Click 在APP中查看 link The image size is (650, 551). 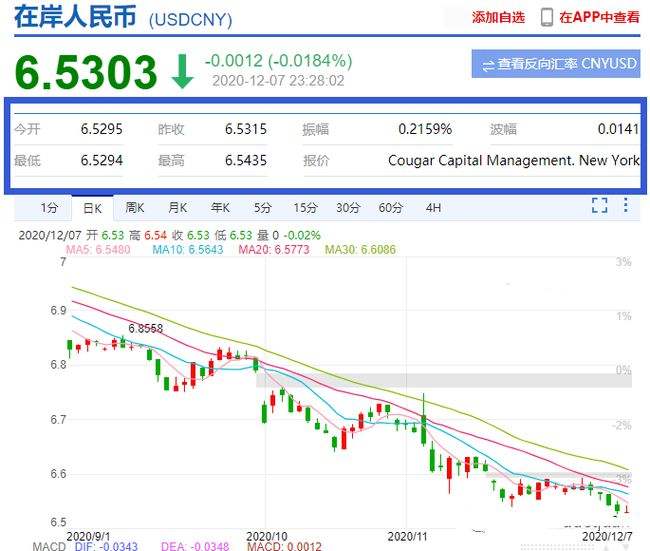[x=599, y=17]
